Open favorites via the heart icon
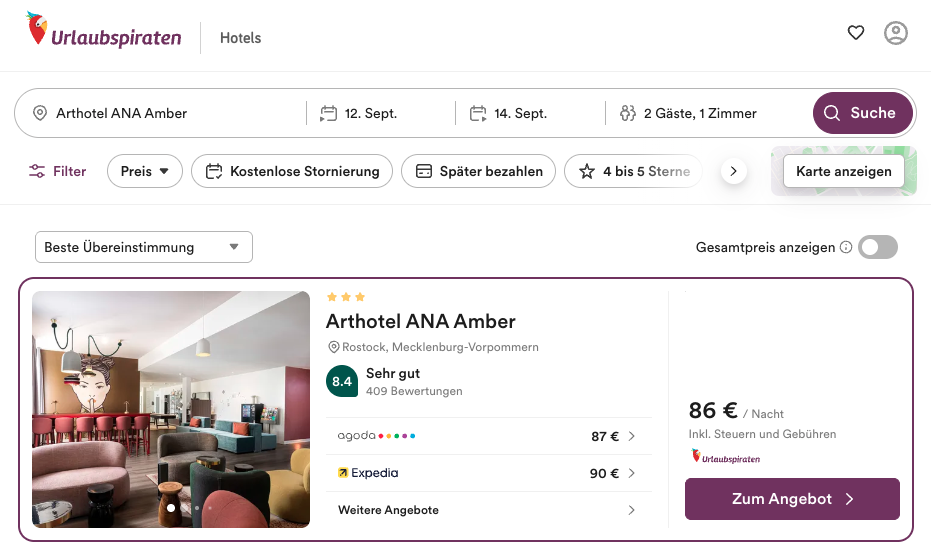 click(x=856, y=33)
